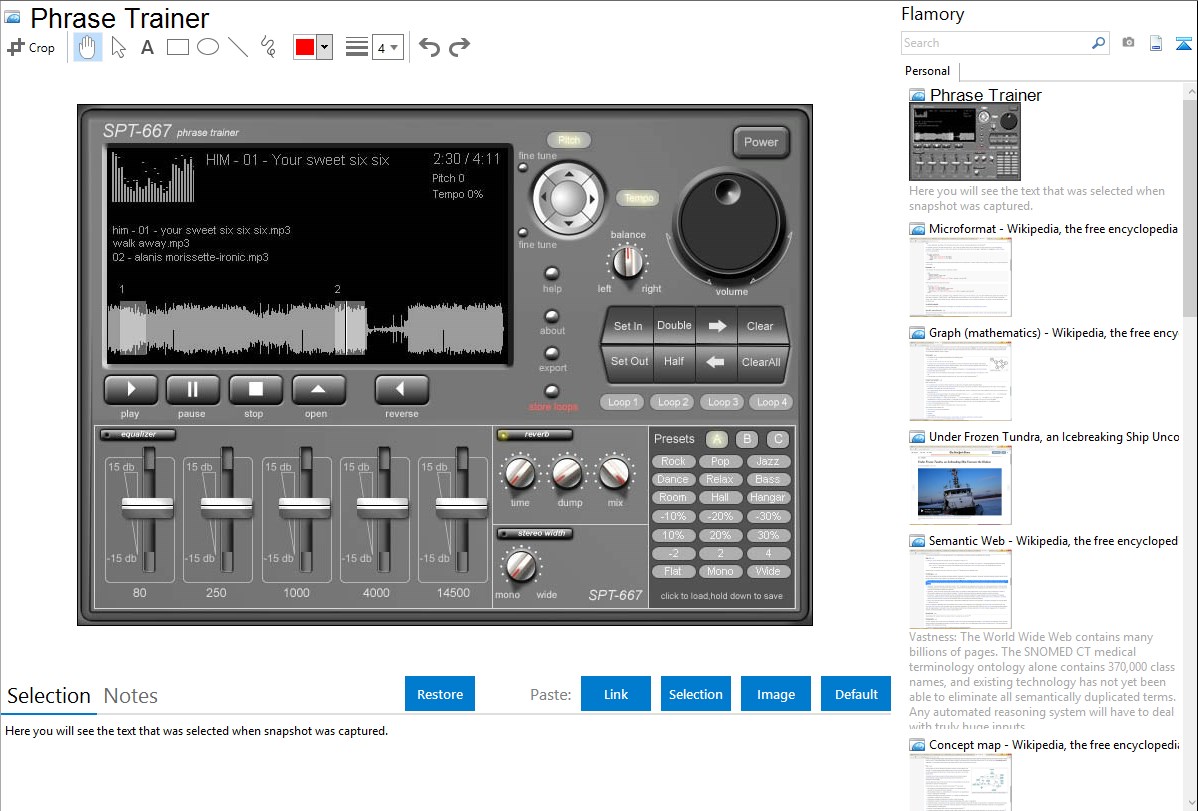Click the redo arrow
The image size is (1198, 811).
[x=459, y=47]
